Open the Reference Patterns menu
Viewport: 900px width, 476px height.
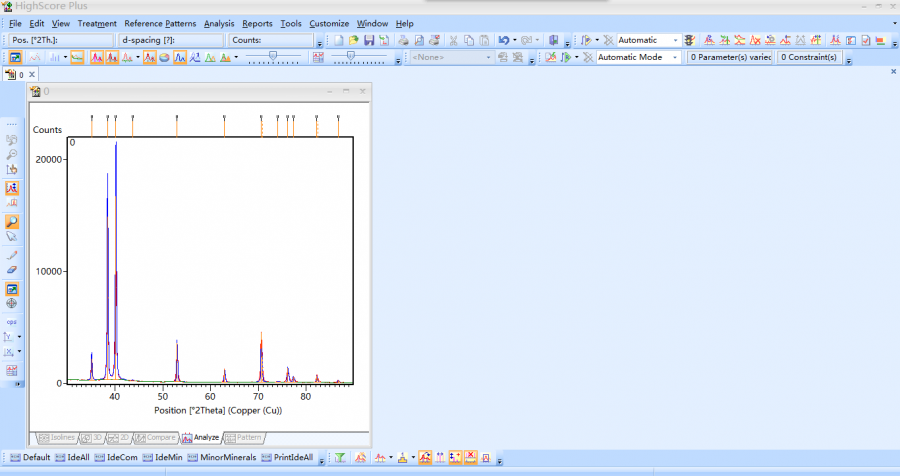tap(160, 23)
